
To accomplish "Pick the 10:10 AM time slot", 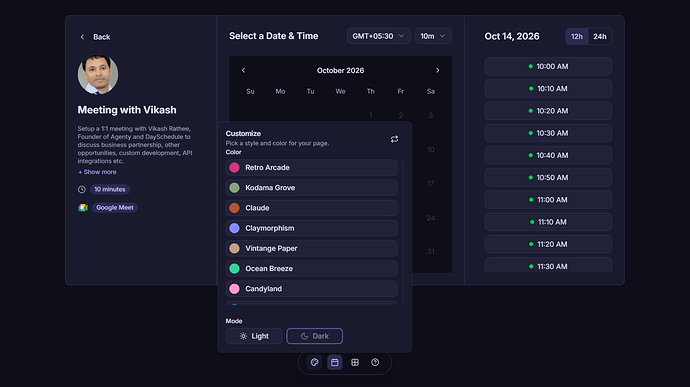I will (548, 88).
